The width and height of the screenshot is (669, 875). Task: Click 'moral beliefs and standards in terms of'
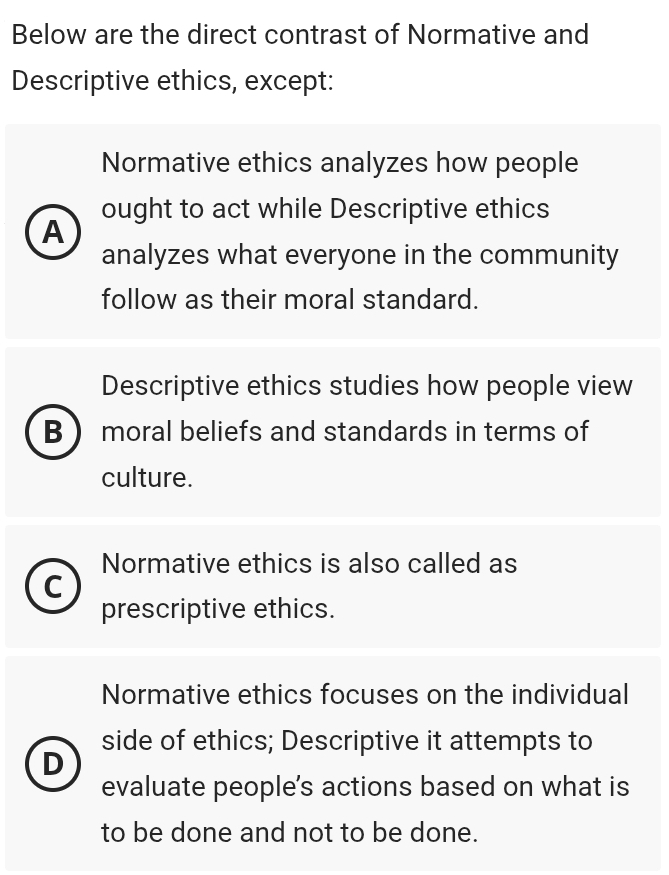click(x=345, y=432)
